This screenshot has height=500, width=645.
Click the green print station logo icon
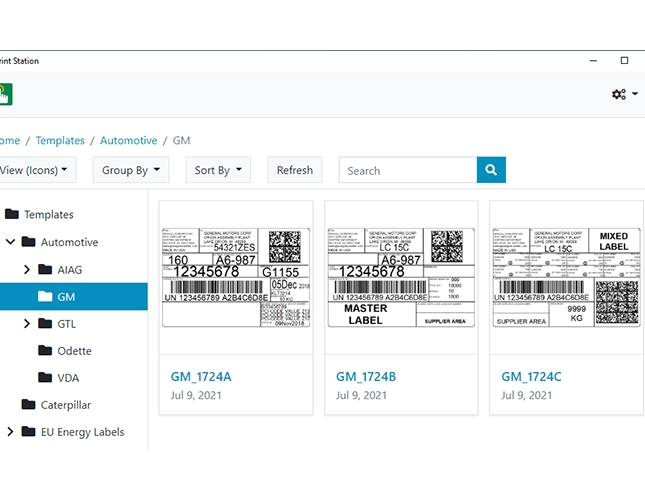coord(5,95)
